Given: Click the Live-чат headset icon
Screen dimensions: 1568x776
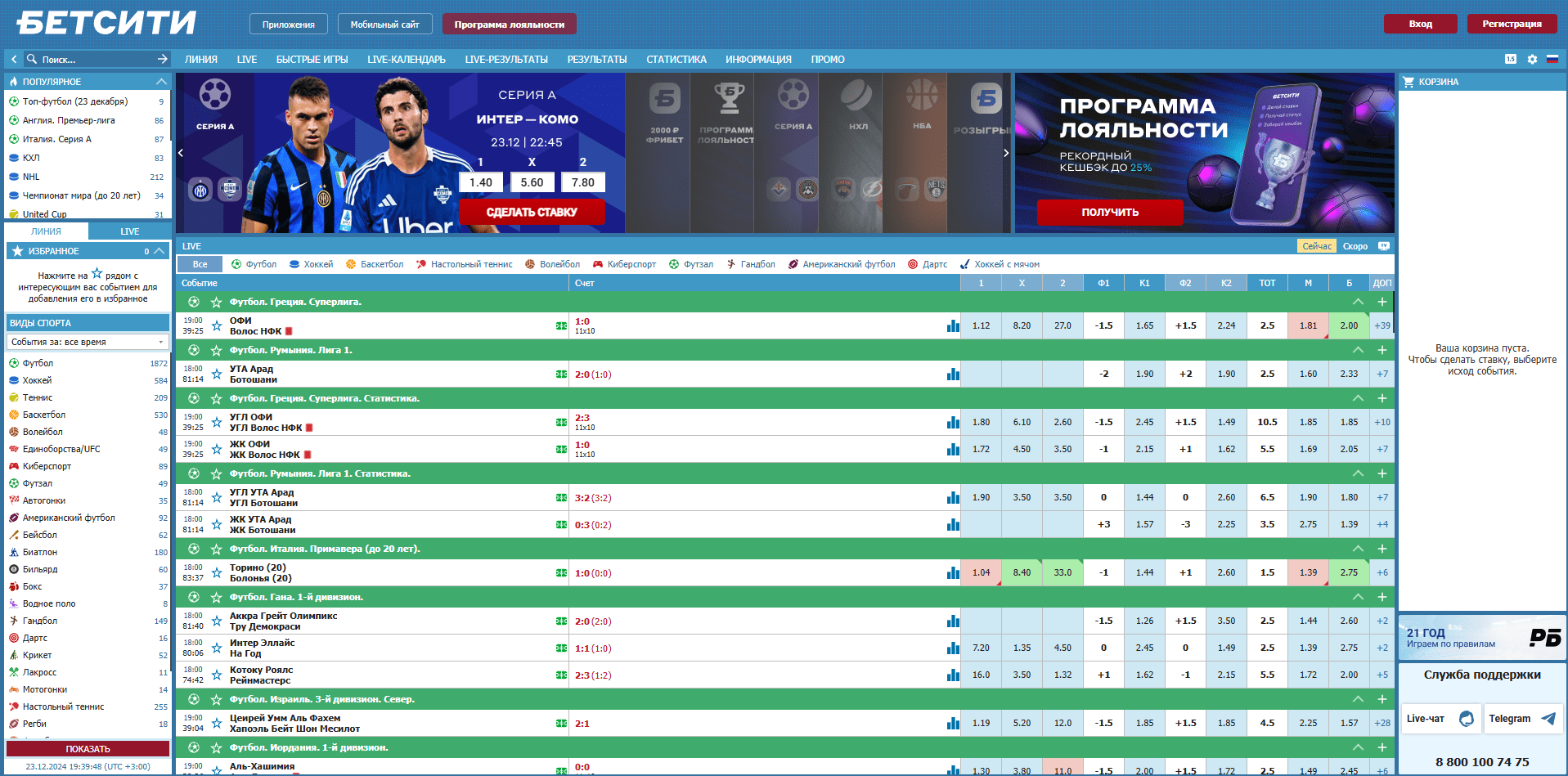Looking at the screenshot, I should (x=1467, y=719).
